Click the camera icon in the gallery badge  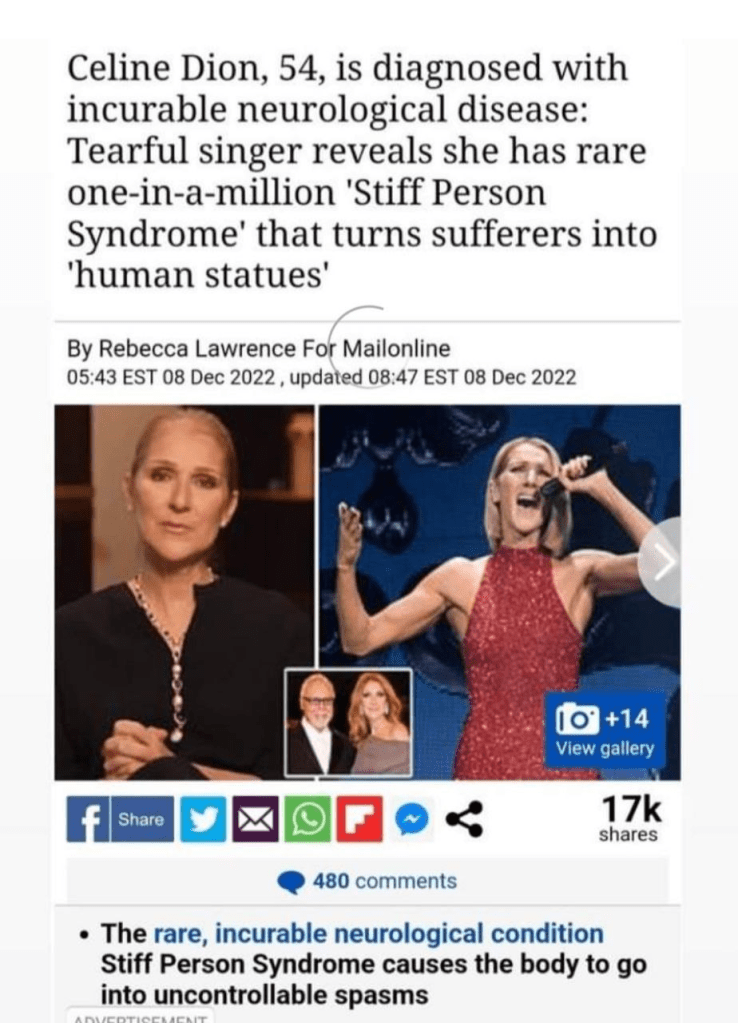click(577, 720)
